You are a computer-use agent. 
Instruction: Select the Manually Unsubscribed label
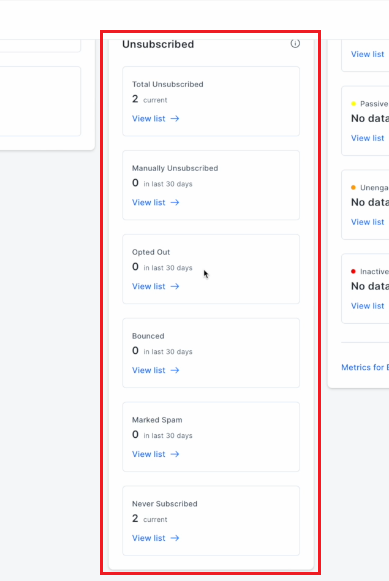[x=175, y=168]
